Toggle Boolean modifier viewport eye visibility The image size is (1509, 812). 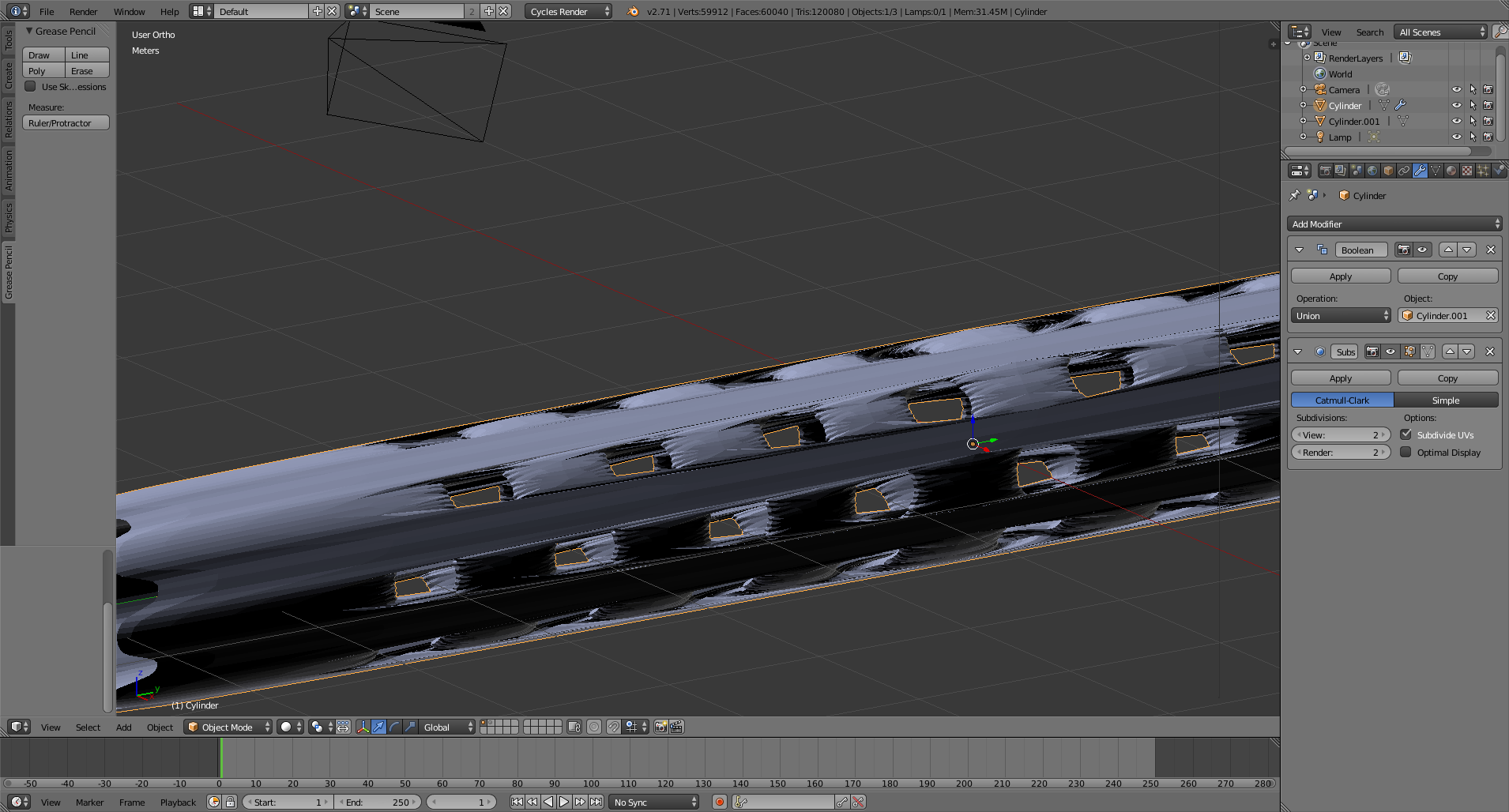(x=1422, y=250)
